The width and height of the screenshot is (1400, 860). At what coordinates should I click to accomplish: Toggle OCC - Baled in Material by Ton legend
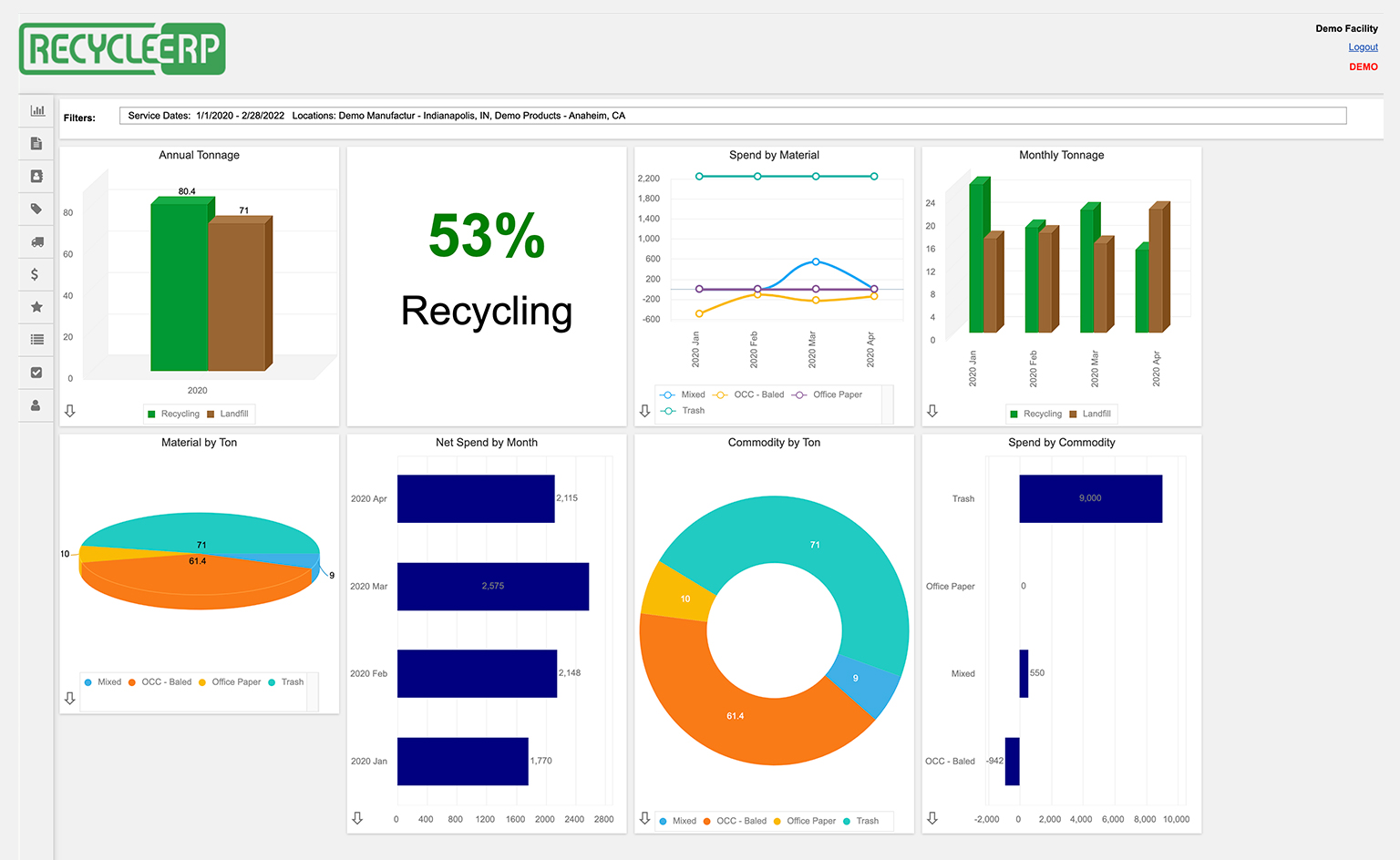[160, 682]
